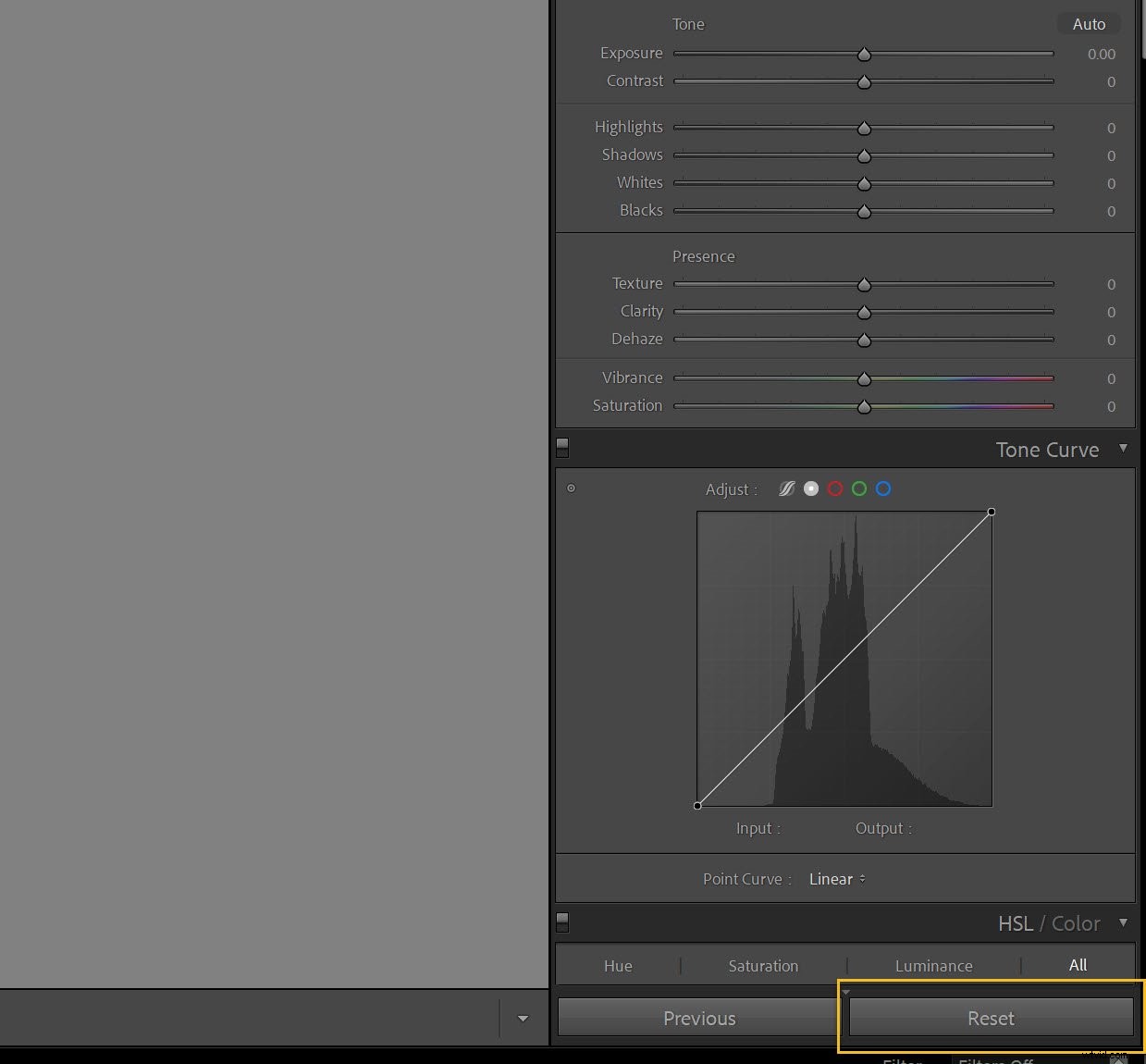The image size is (1146, 1064).
Task: Click the target icon left of the Adjust row
Action: coord(571,488)
